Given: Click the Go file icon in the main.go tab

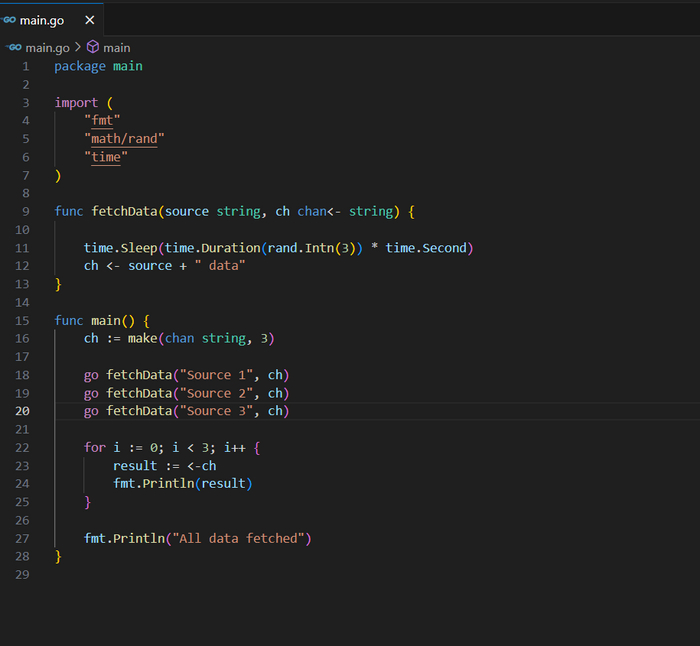Looking at the screenshot, I should [x=10, y=20].
